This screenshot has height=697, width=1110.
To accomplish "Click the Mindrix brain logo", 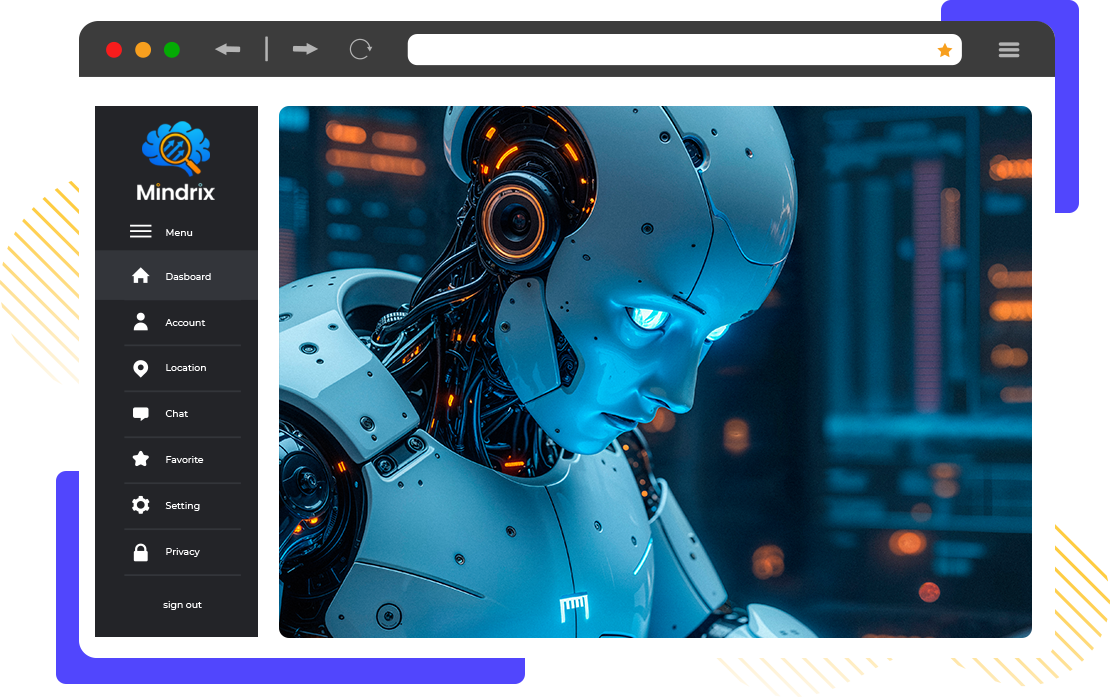I will point(176,149).
